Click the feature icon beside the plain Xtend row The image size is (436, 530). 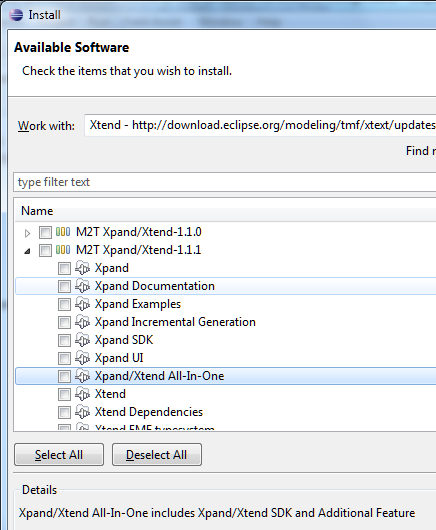(x=82, y=394)
